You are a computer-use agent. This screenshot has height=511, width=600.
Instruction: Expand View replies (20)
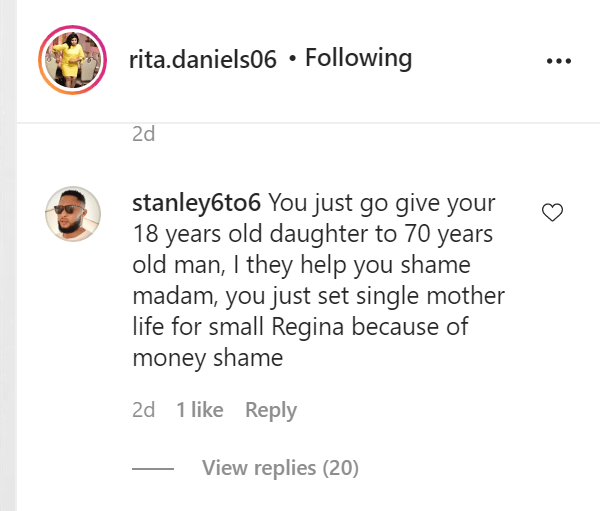pos(280,467)
